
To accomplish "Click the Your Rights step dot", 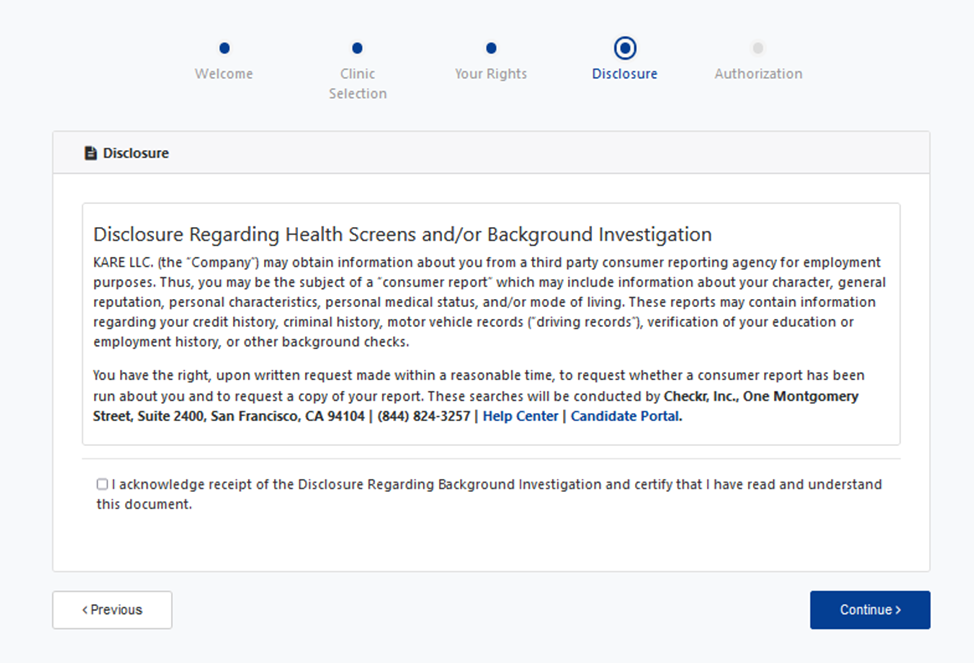I will [x=490, y=46].
